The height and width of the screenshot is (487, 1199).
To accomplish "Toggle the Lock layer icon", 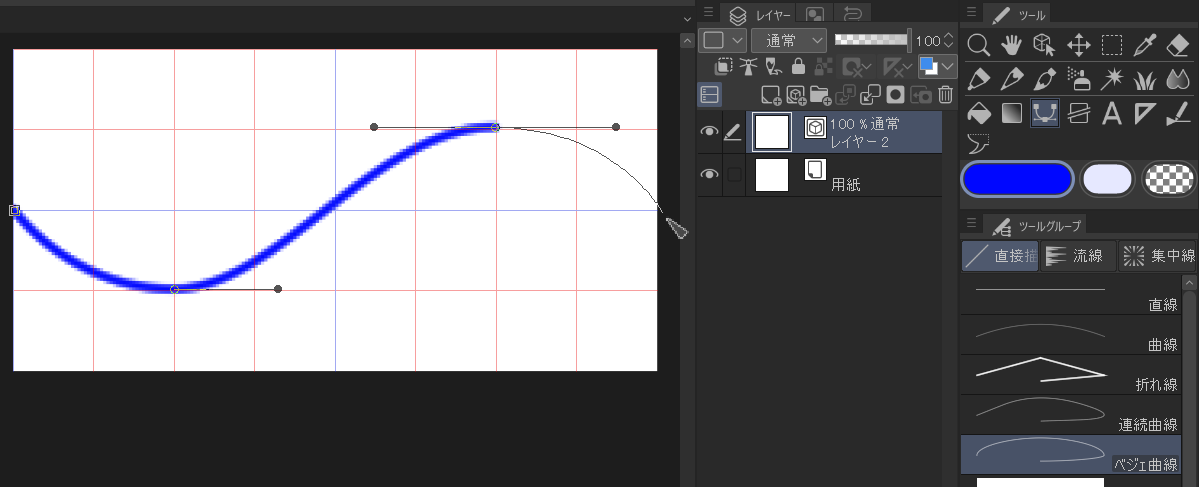I will (x=798, y=67).
